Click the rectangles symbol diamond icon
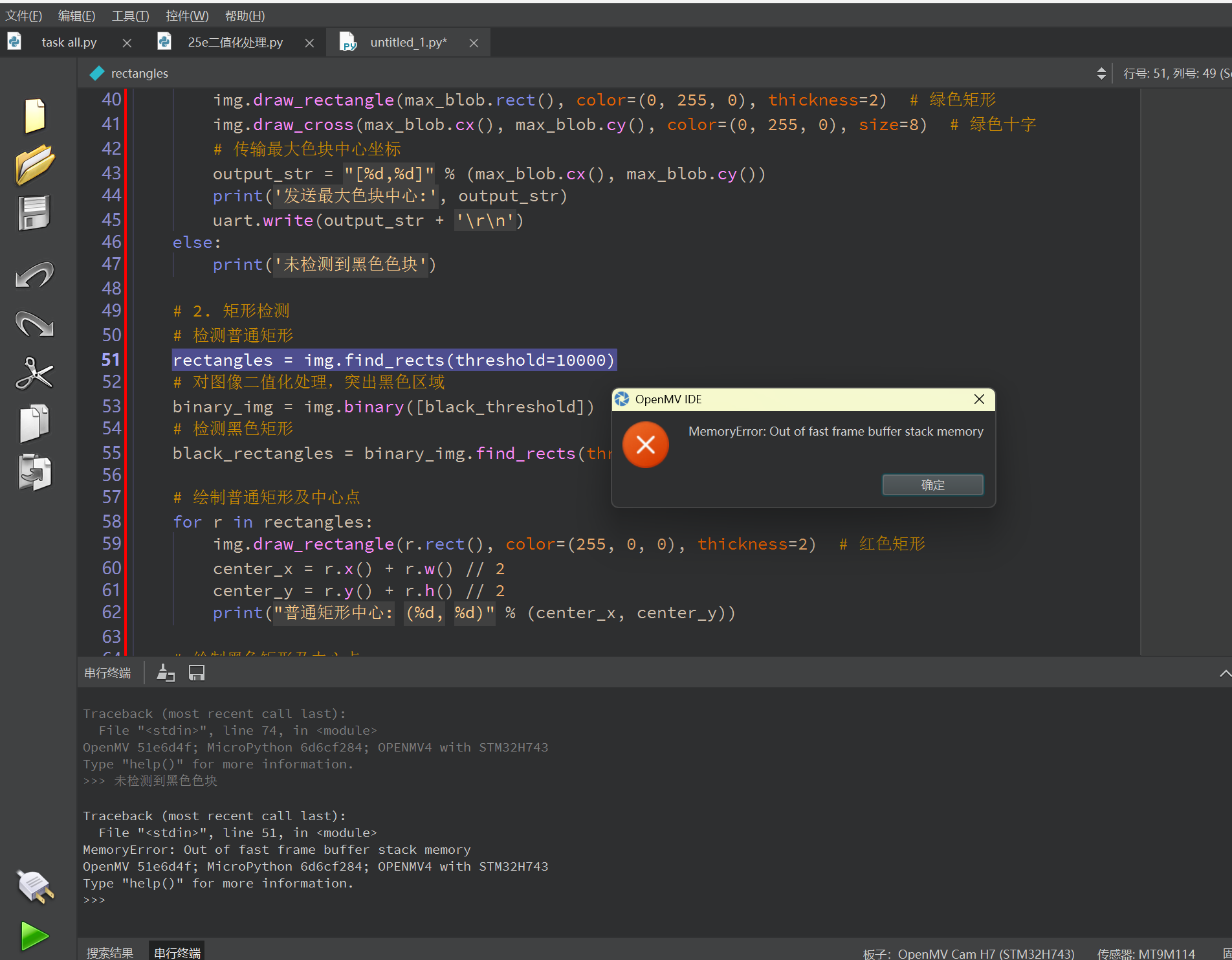The width and height of the screenshot is (1232, 960). 97,73
